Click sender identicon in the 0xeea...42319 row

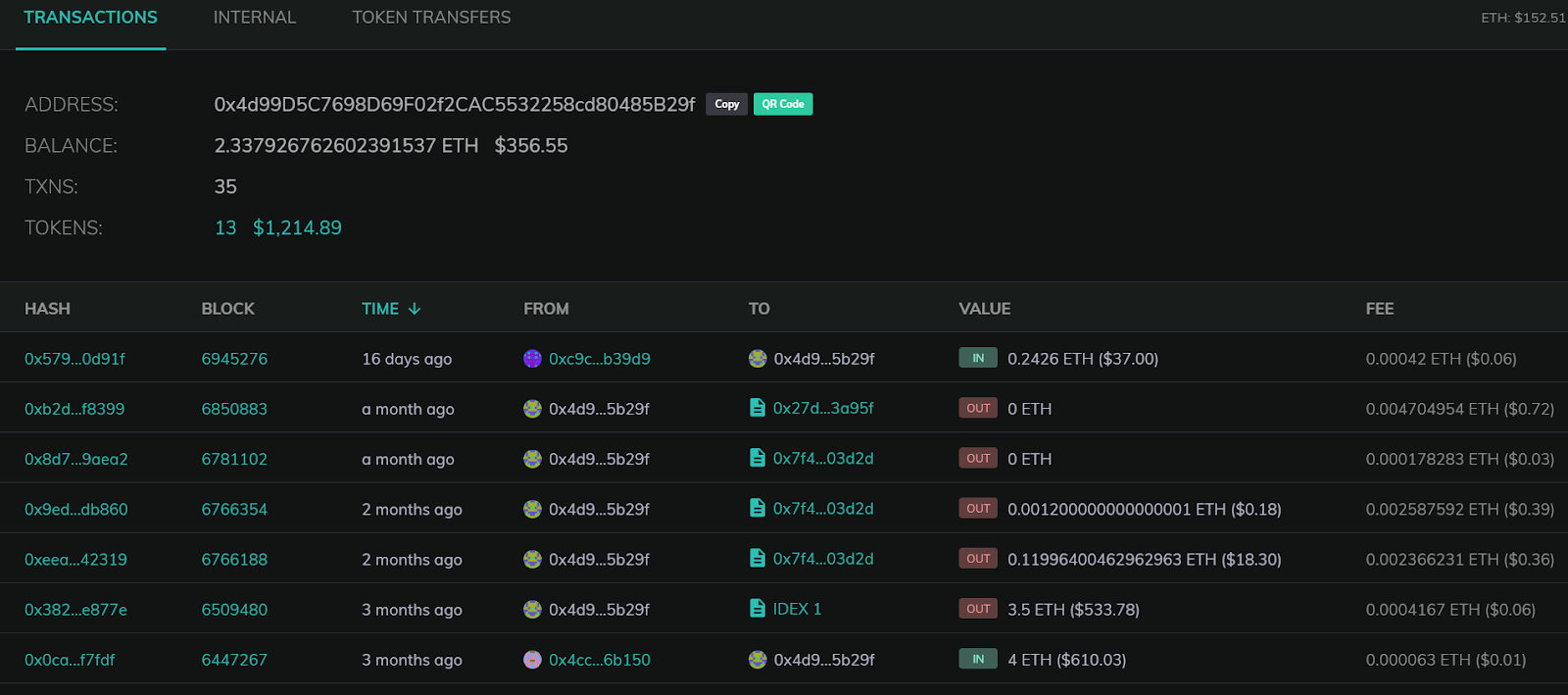pos(532,560)
